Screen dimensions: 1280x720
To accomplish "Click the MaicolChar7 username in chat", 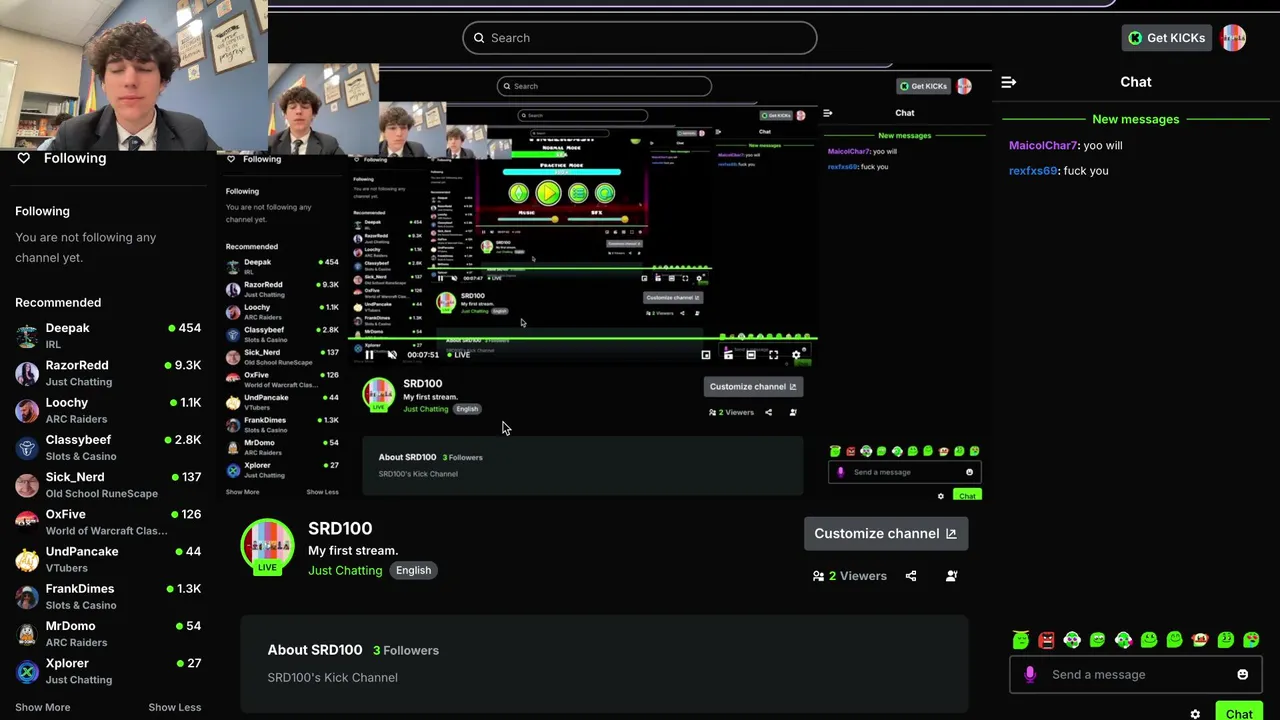I will click(1043, 146).
